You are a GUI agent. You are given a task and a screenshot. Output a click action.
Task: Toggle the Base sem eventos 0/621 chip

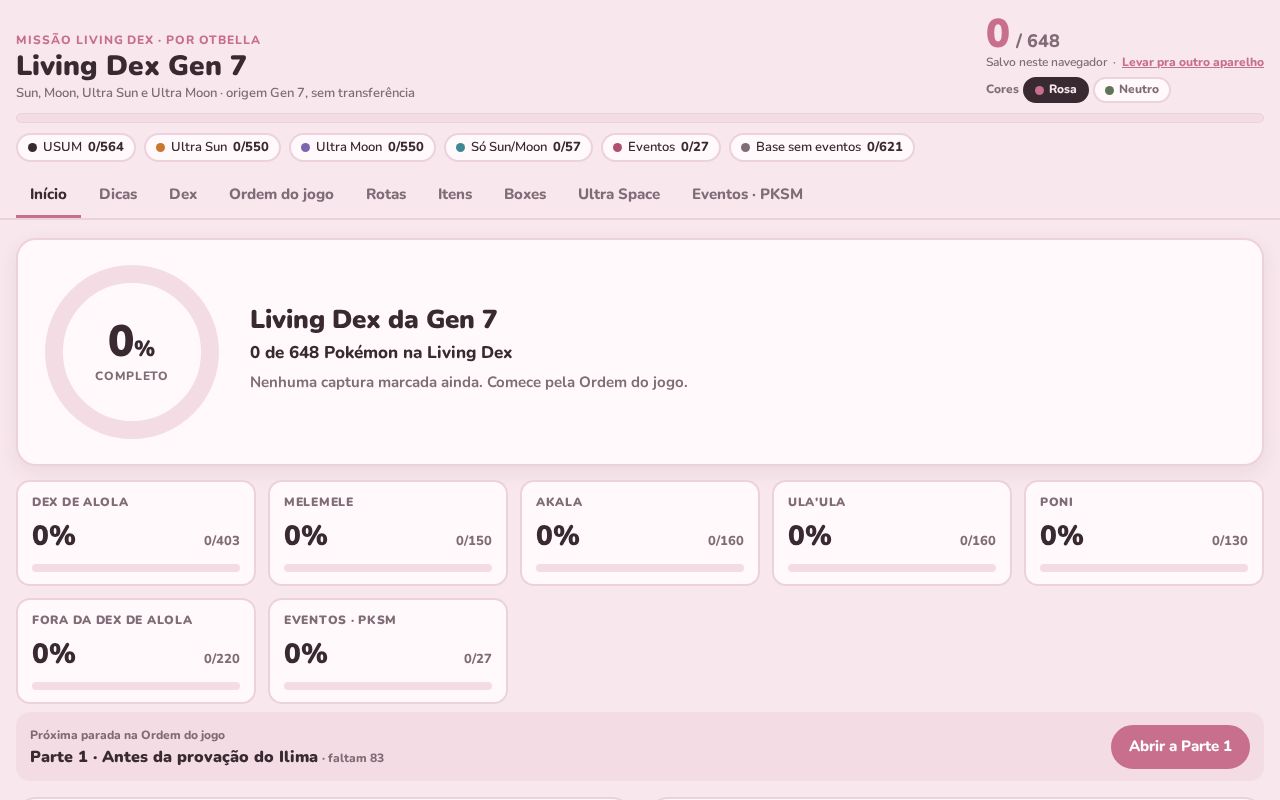tap(822, 147)
